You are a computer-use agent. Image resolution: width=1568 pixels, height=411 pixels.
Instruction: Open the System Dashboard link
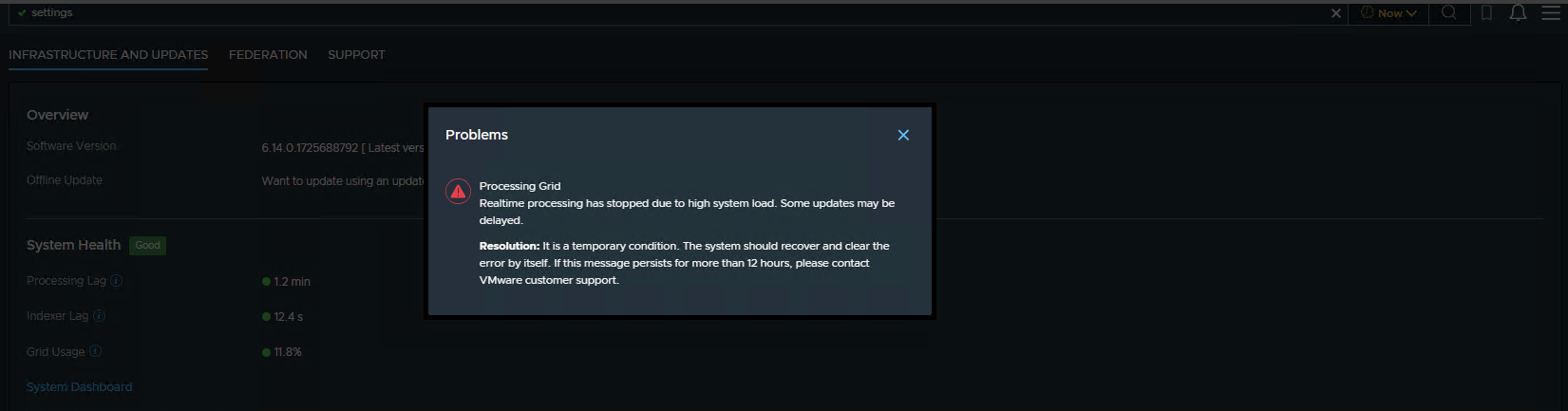tap(79, 387)
